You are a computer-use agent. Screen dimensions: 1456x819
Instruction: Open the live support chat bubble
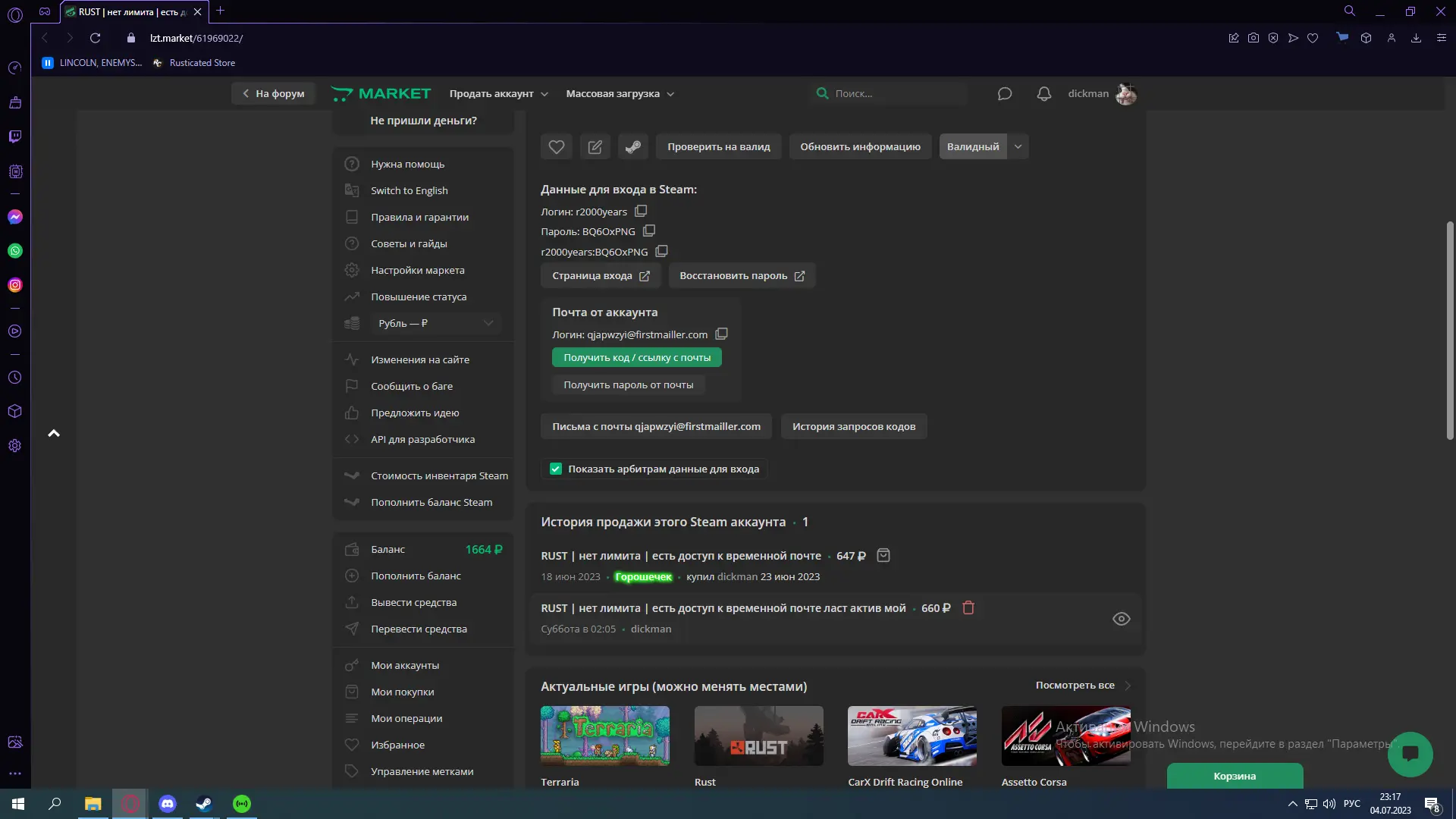[x=1410, y=754]
